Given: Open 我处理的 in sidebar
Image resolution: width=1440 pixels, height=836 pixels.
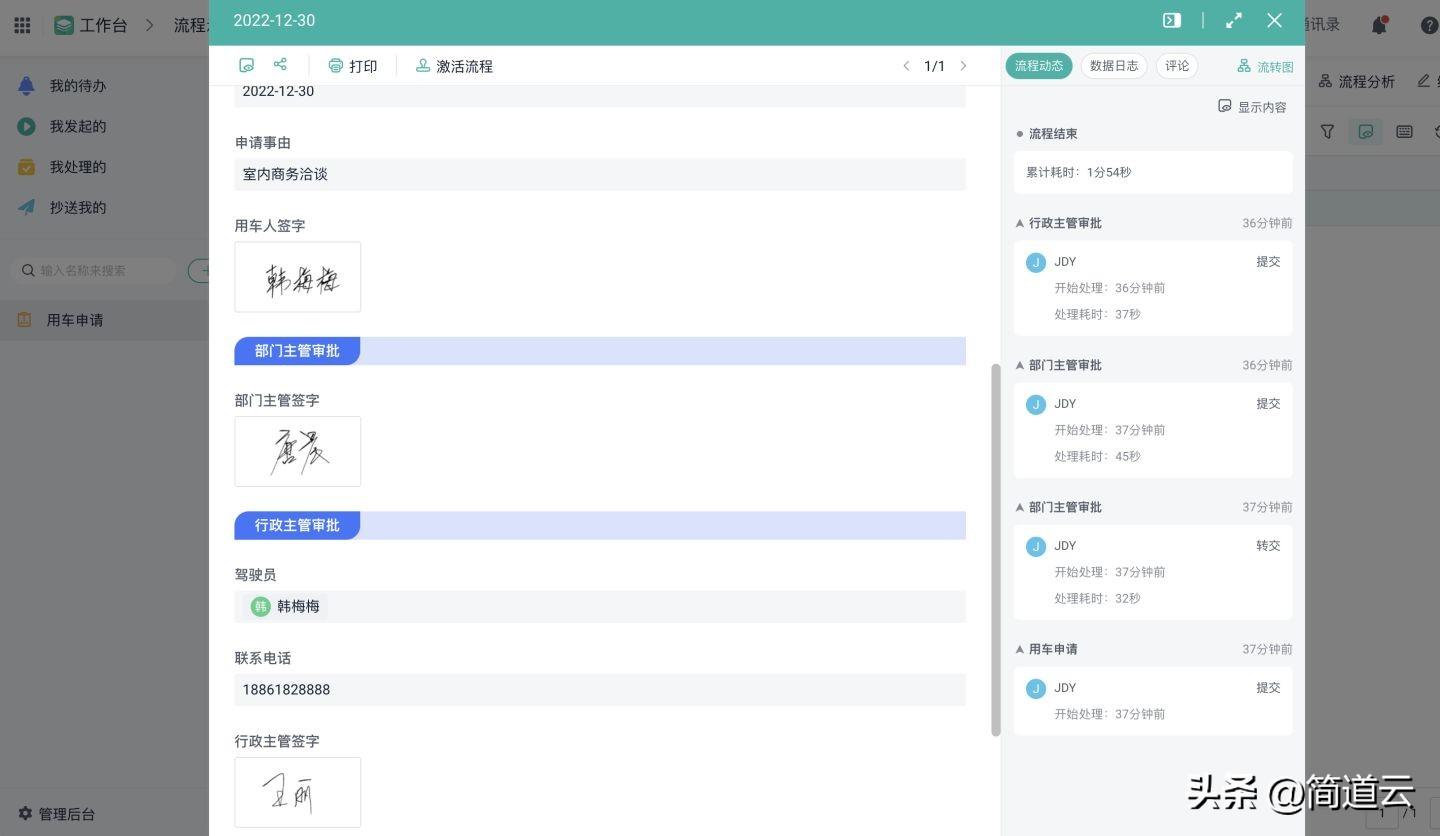Looking at the screenshot, I should (78, 167).
